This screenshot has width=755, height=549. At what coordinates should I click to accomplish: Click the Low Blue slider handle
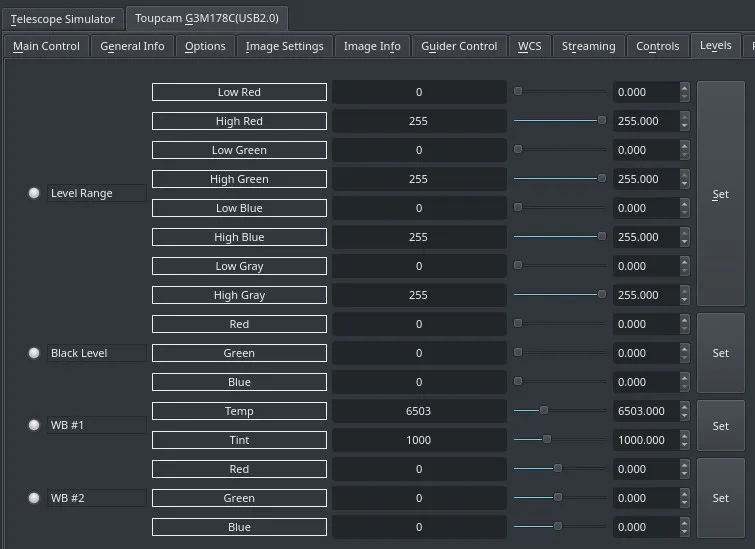coord(518,207)
